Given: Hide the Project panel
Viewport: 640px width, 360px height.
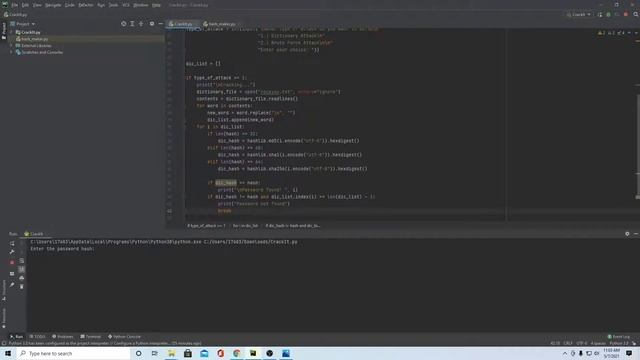Looking at the screenshot, I should (160, 24).
